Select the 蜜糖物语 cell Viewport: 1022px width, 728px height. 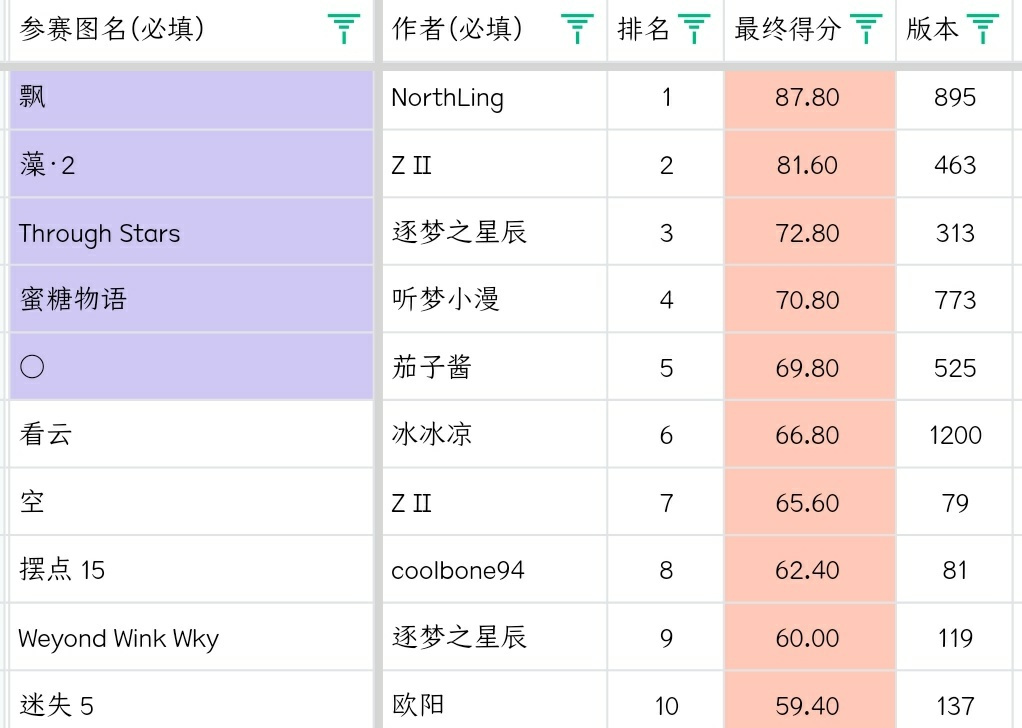191,300
